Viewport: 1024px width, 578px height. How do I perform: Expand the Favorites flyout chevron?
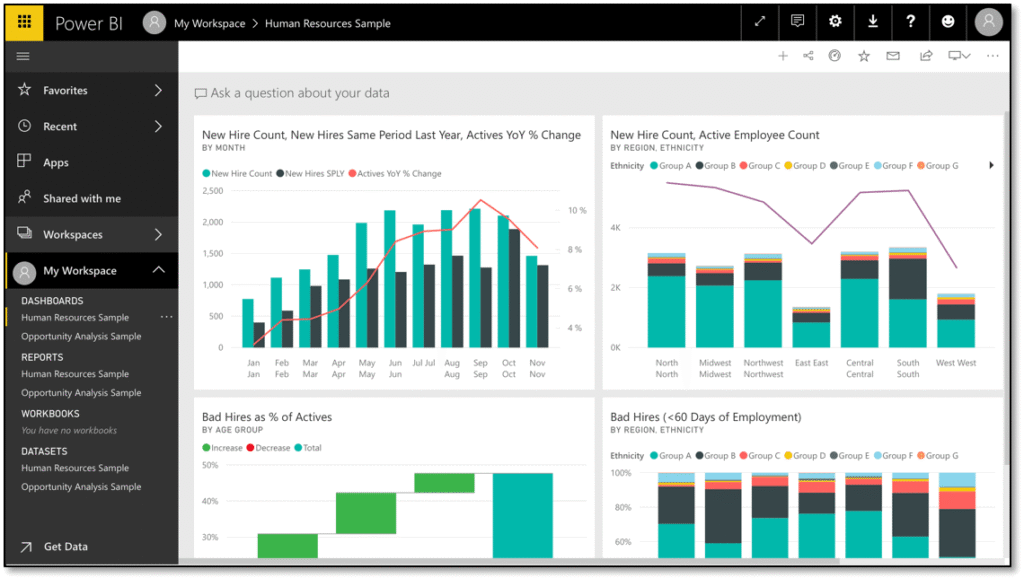pos(158,90)
